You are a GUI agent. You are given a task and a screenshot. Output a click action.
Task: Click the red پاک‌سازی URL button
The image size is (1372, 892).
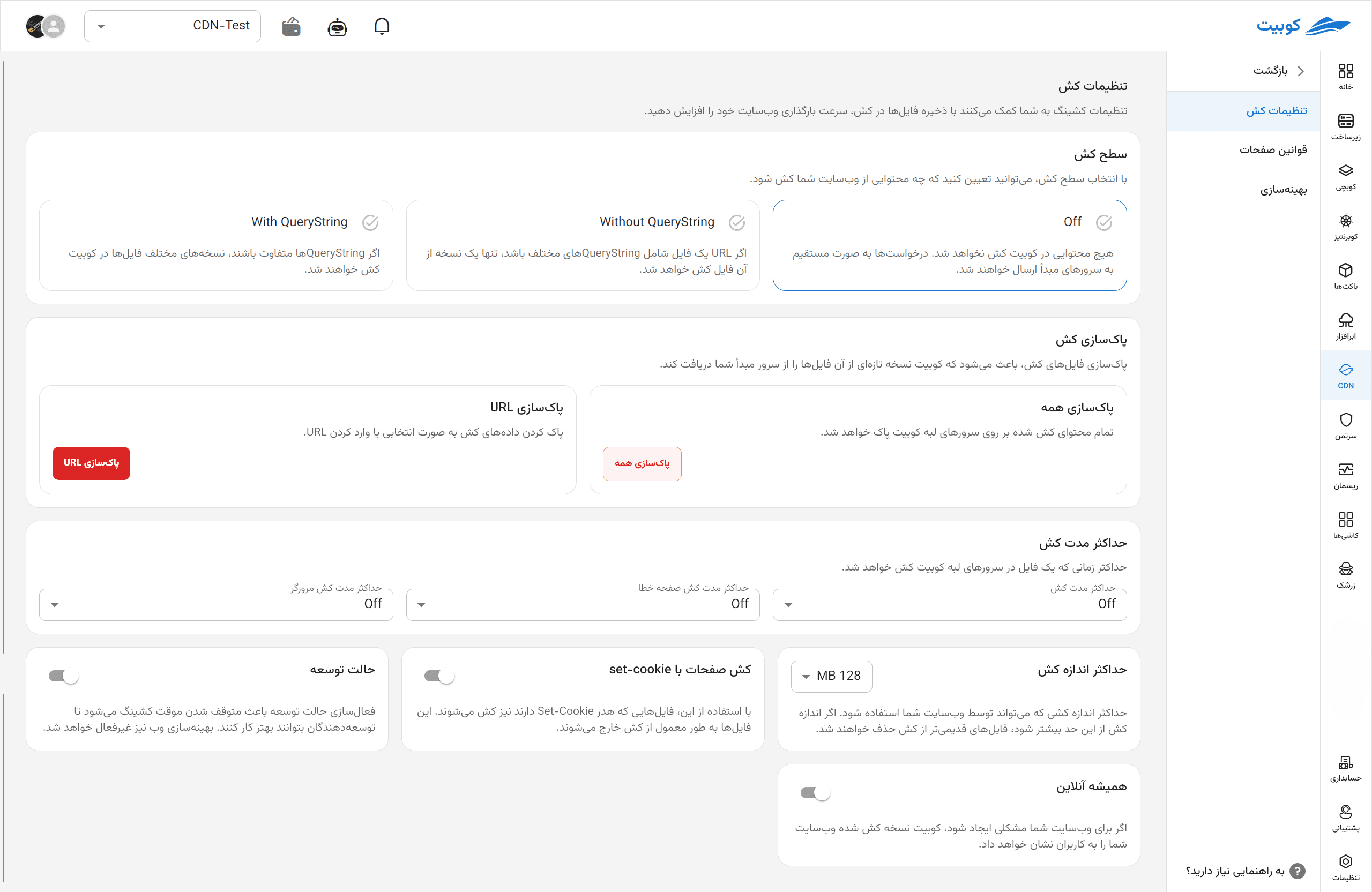tap(91, 463)
